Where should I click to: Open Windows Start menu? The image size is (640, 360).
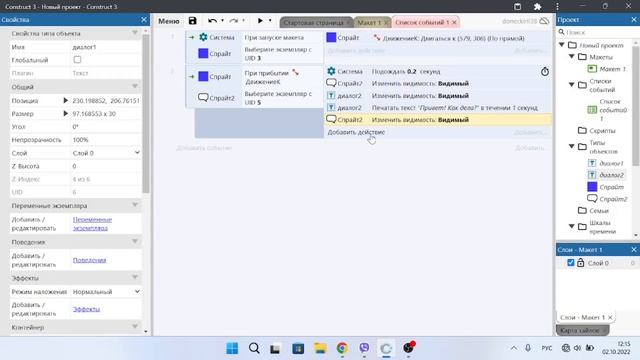(232, 348)
